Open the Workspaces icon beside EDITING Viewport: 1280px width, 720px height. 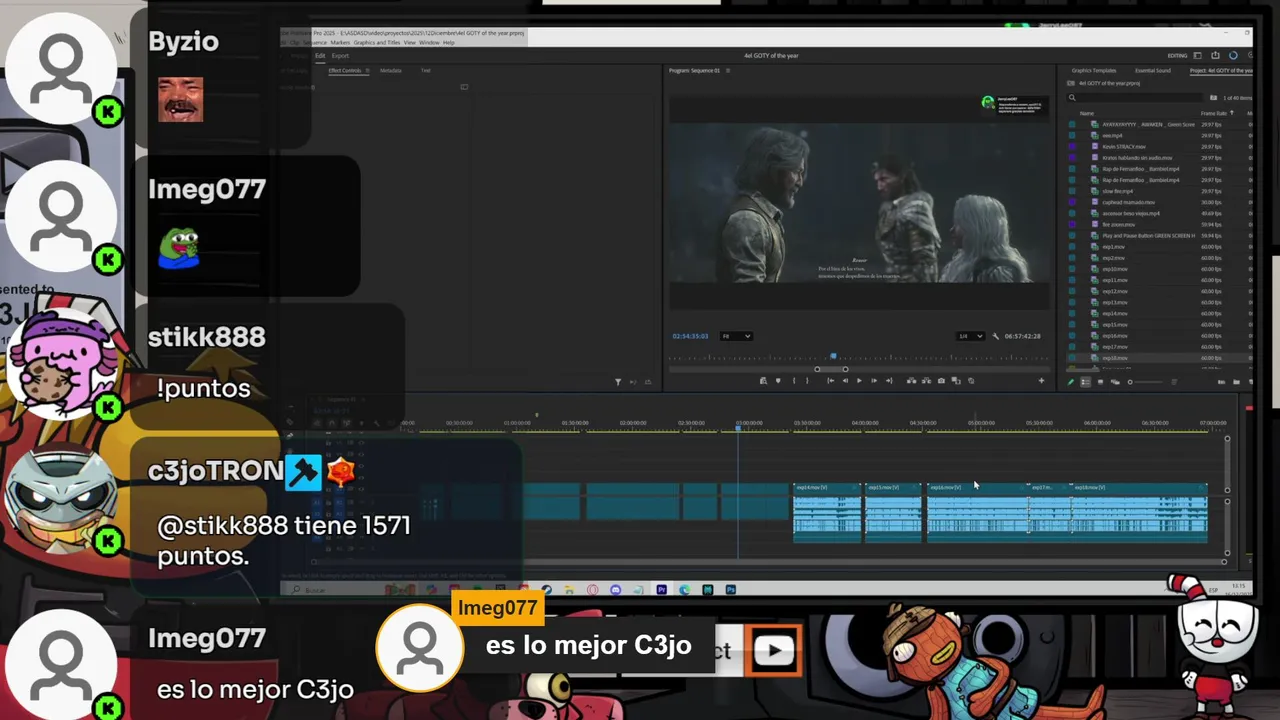click(1197, 55)
